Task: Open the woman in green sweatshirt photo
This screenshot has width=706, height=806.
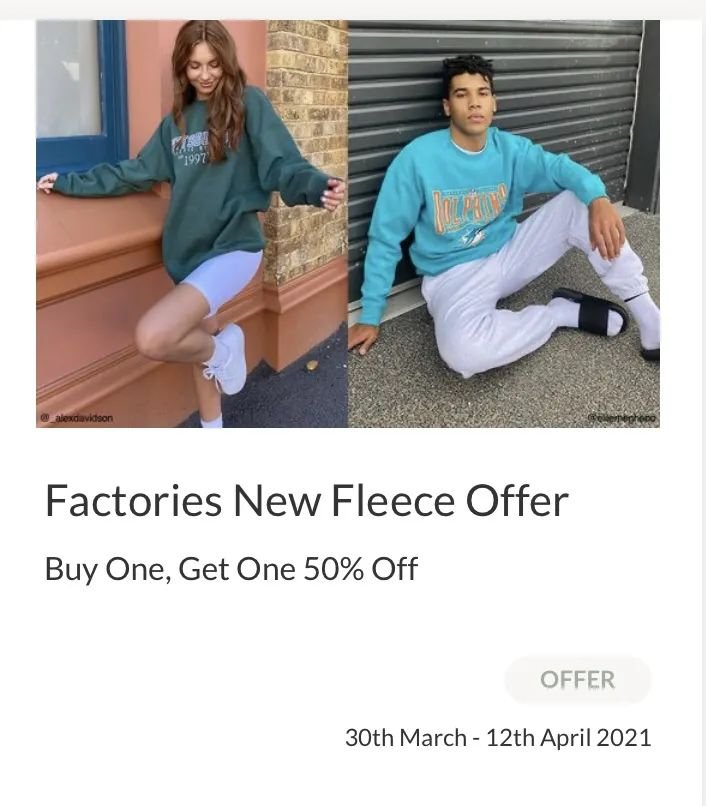Action: (192, 224)
